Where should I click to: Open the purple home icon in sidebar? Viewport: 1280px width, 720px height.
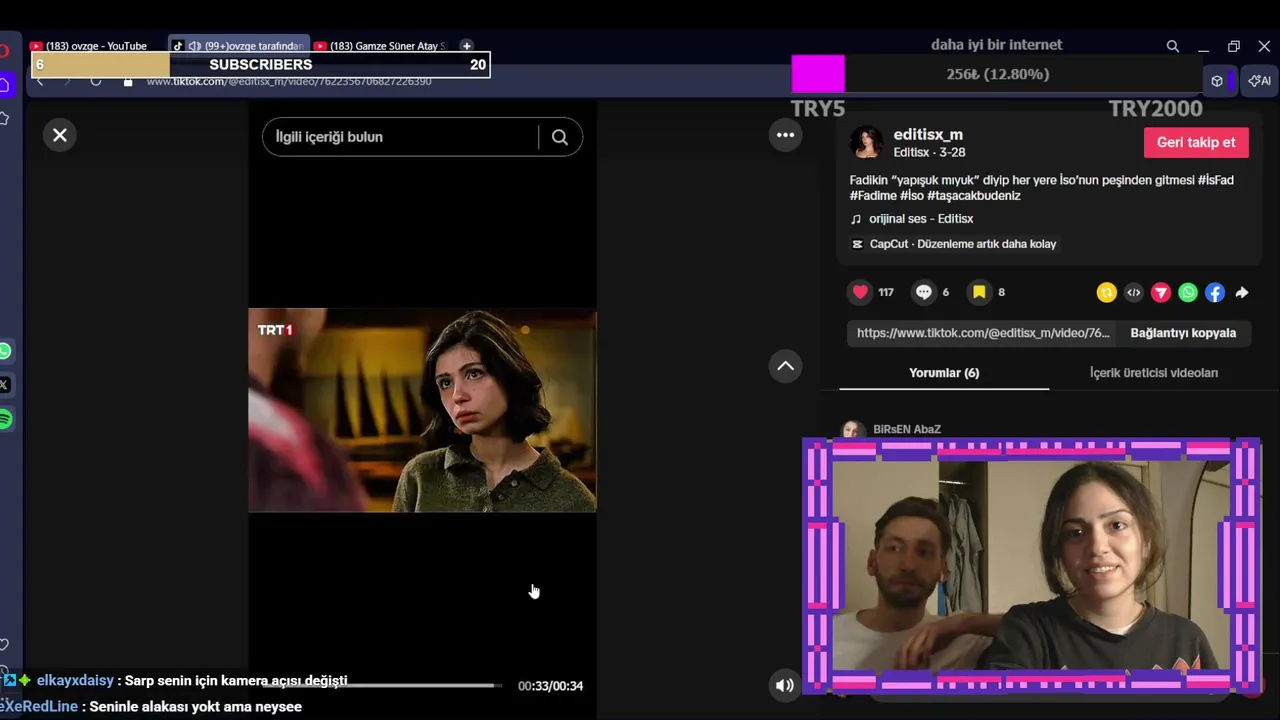[x=5, y=85]
